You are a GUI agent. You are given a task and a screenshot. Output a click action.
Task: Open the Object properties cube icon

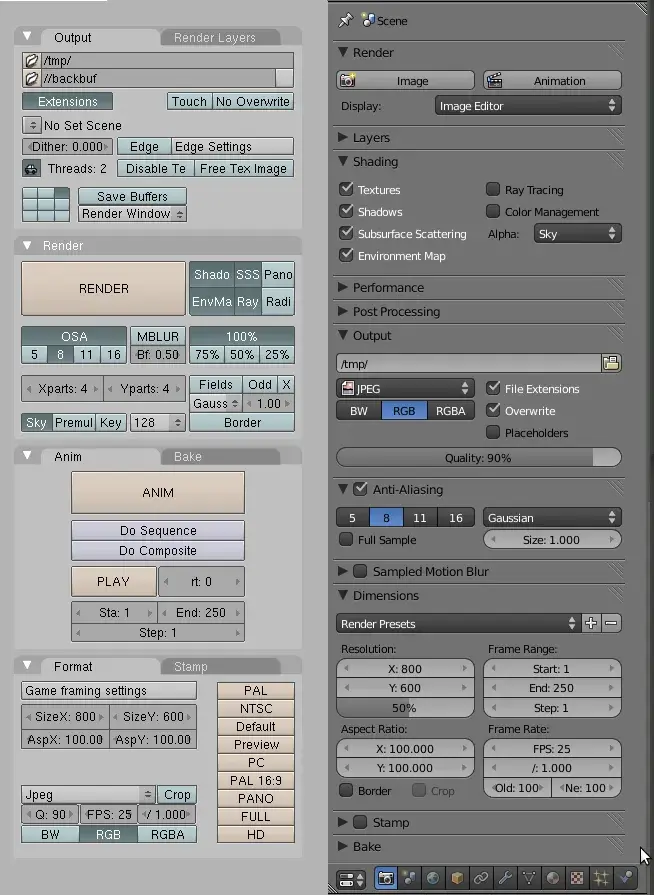click(x=457, y=878)
